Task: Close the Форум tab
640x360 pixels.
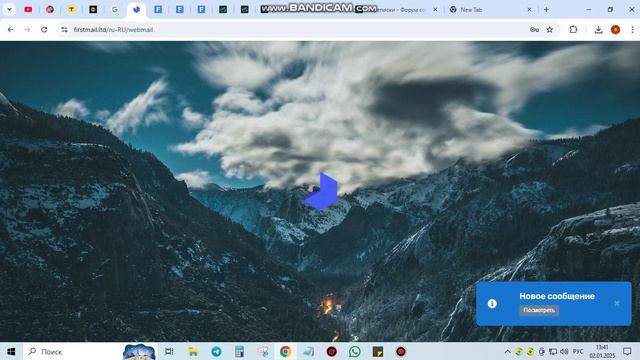Action: pyautogui.click(x=435, y=9)
